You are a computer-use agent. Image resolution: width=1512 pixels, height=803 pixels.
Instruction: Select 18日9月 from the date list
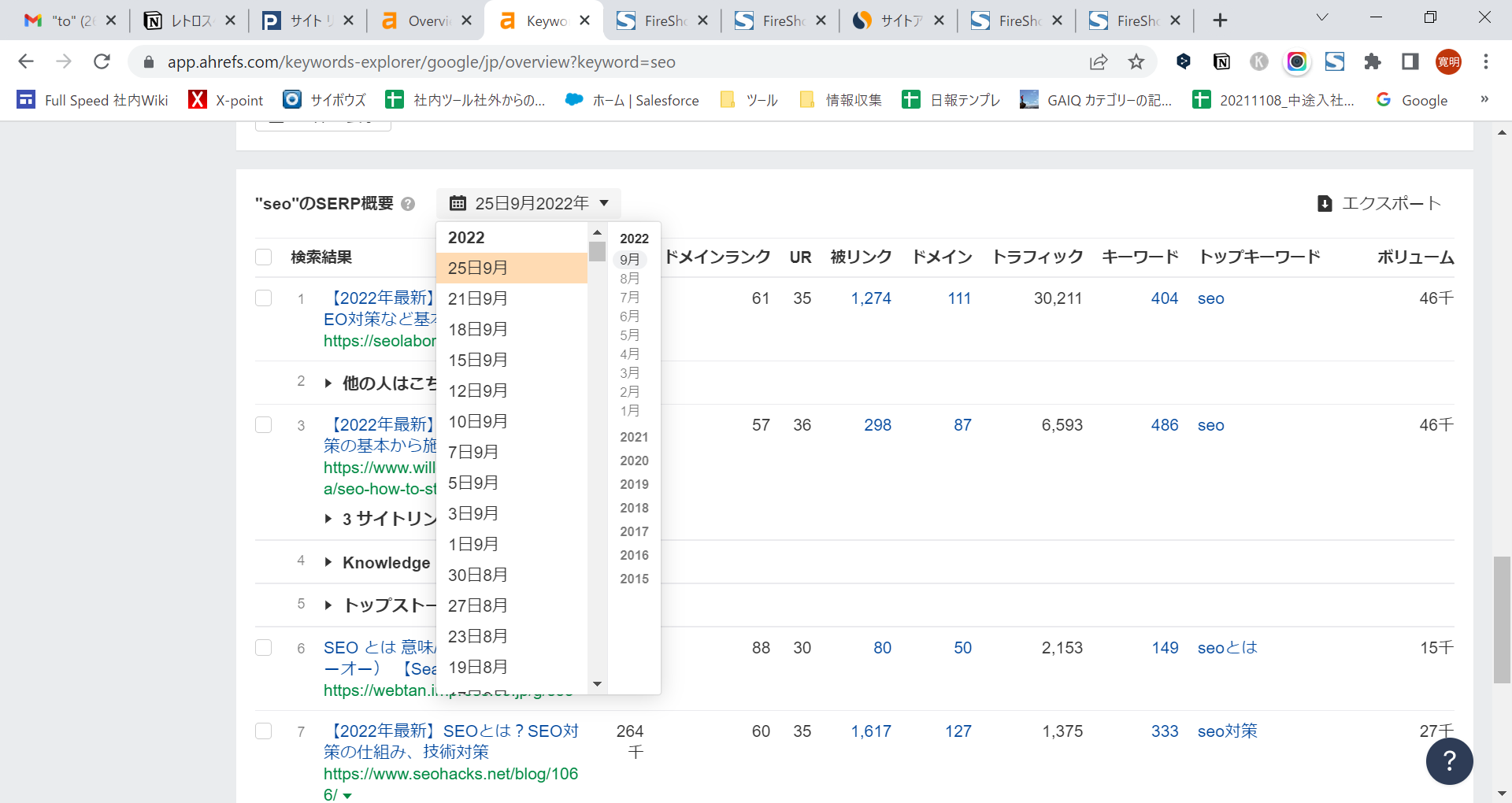(478, 329)
